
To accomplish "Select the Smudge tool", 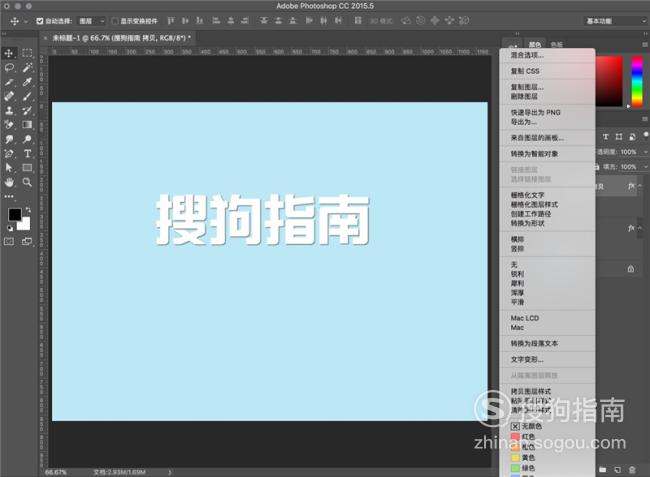I will 9,139.
